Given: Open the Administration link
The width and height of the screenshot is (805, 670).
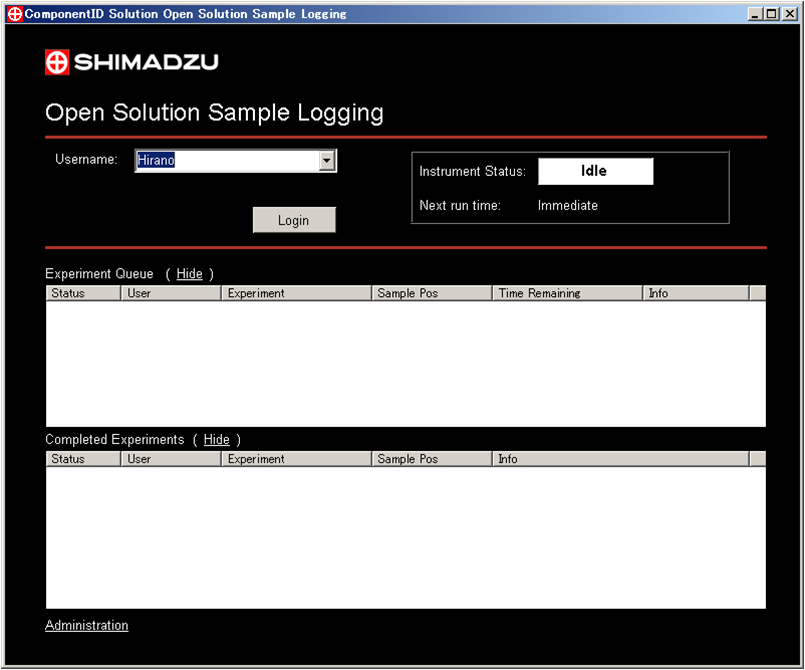Looking at the screenshot, I should (x=87, y=625).
